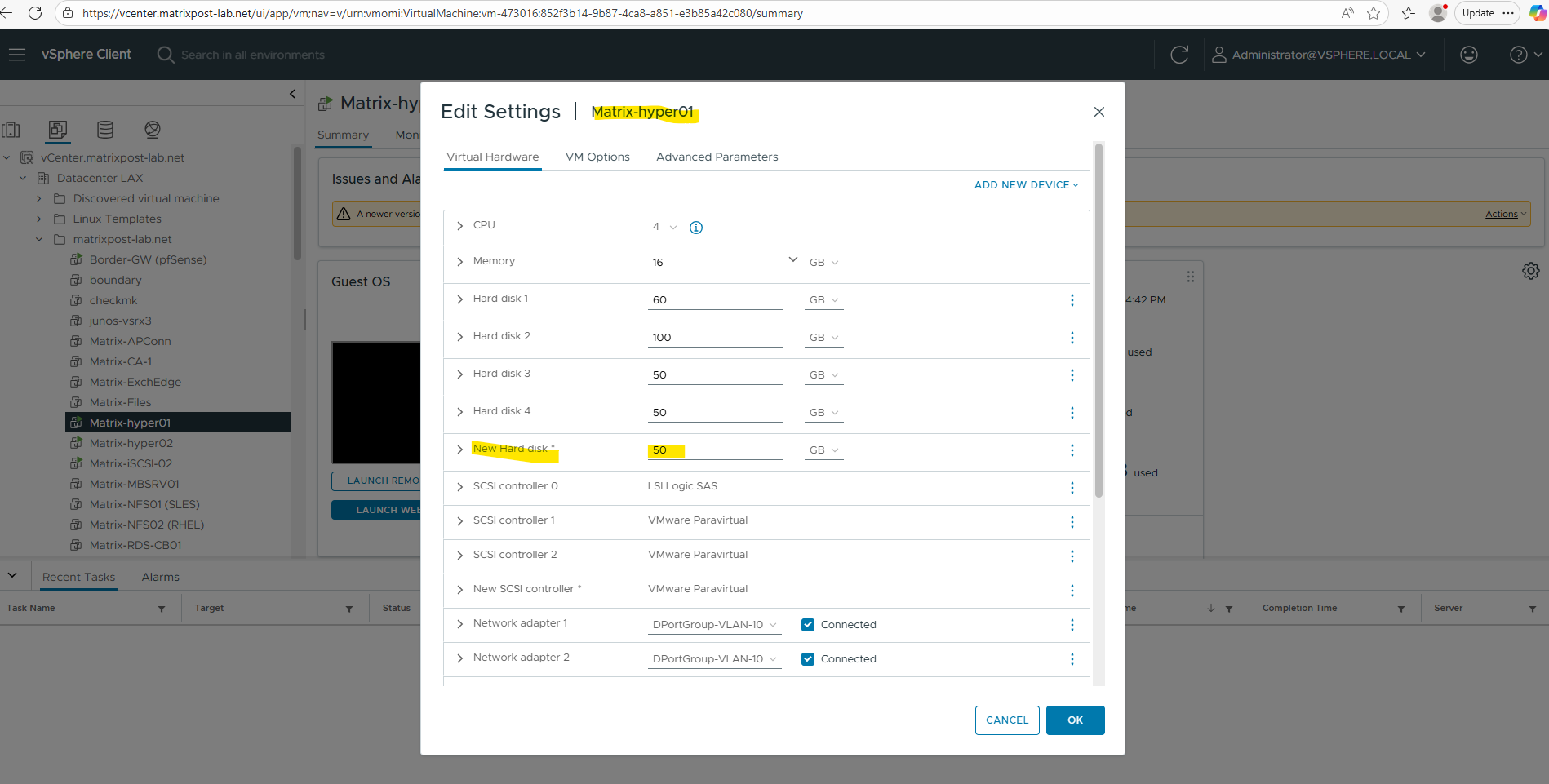Collapse the left navigation pane
The width and height of the screenshot is (1549, 784).
click(x=292, y=94)
